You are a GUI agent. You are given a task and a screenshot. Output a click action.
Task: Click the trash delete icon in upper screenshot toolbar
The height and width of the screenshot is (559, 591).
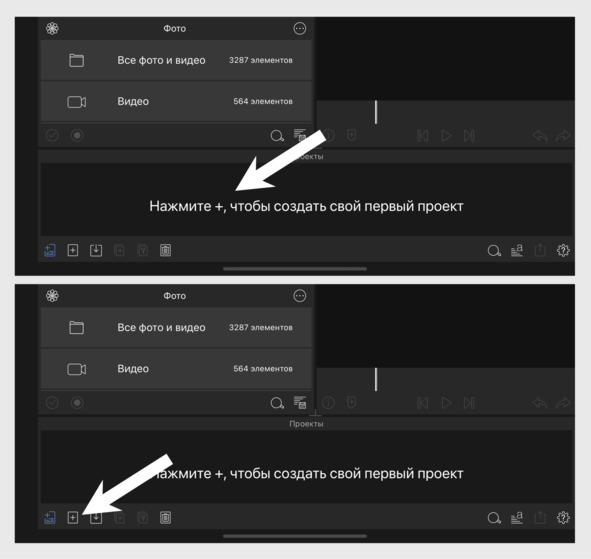click(x=165, y=250)
